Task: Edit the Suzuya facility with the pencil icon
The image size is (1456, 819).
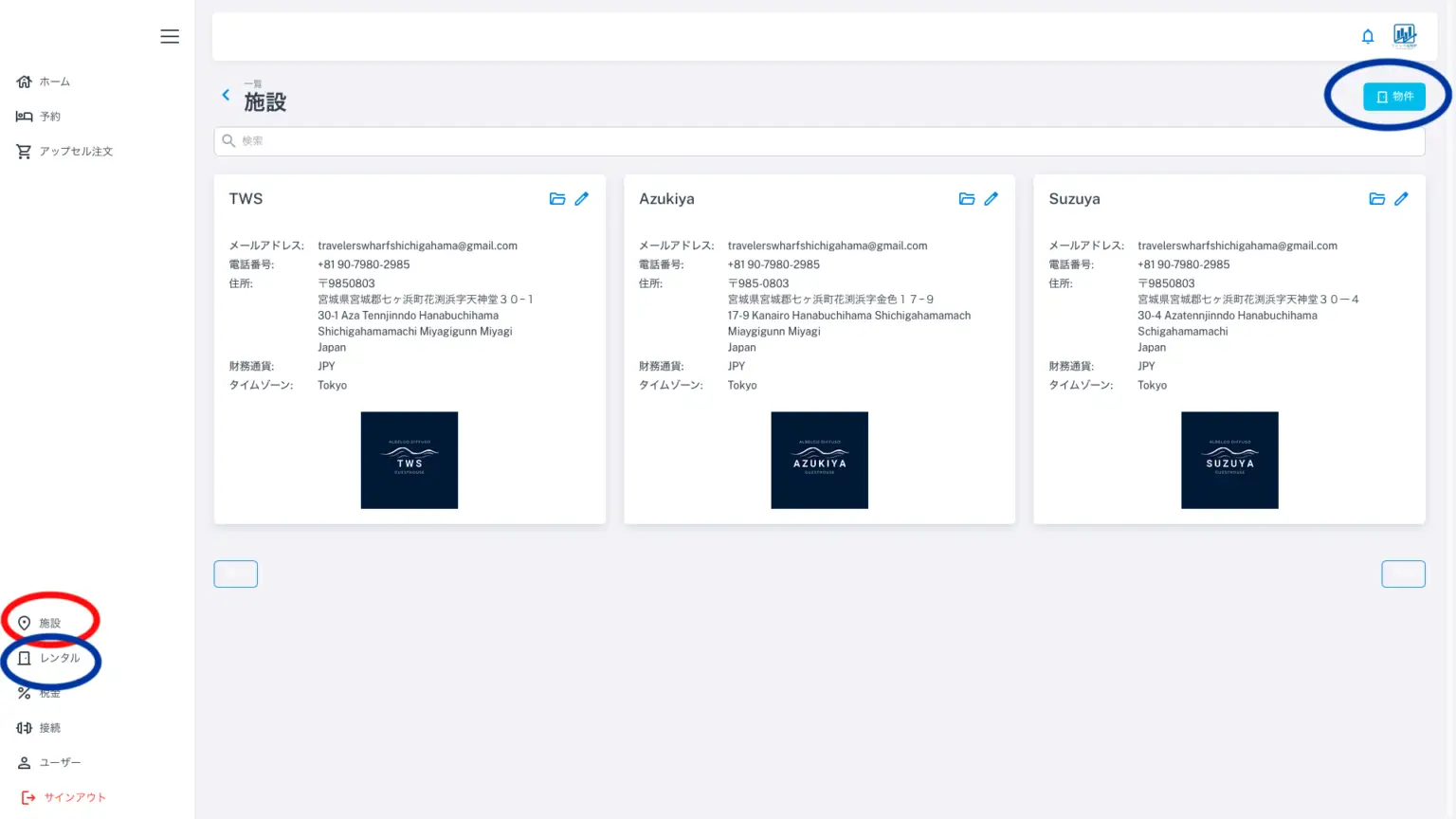Action: coord(1402,199)
